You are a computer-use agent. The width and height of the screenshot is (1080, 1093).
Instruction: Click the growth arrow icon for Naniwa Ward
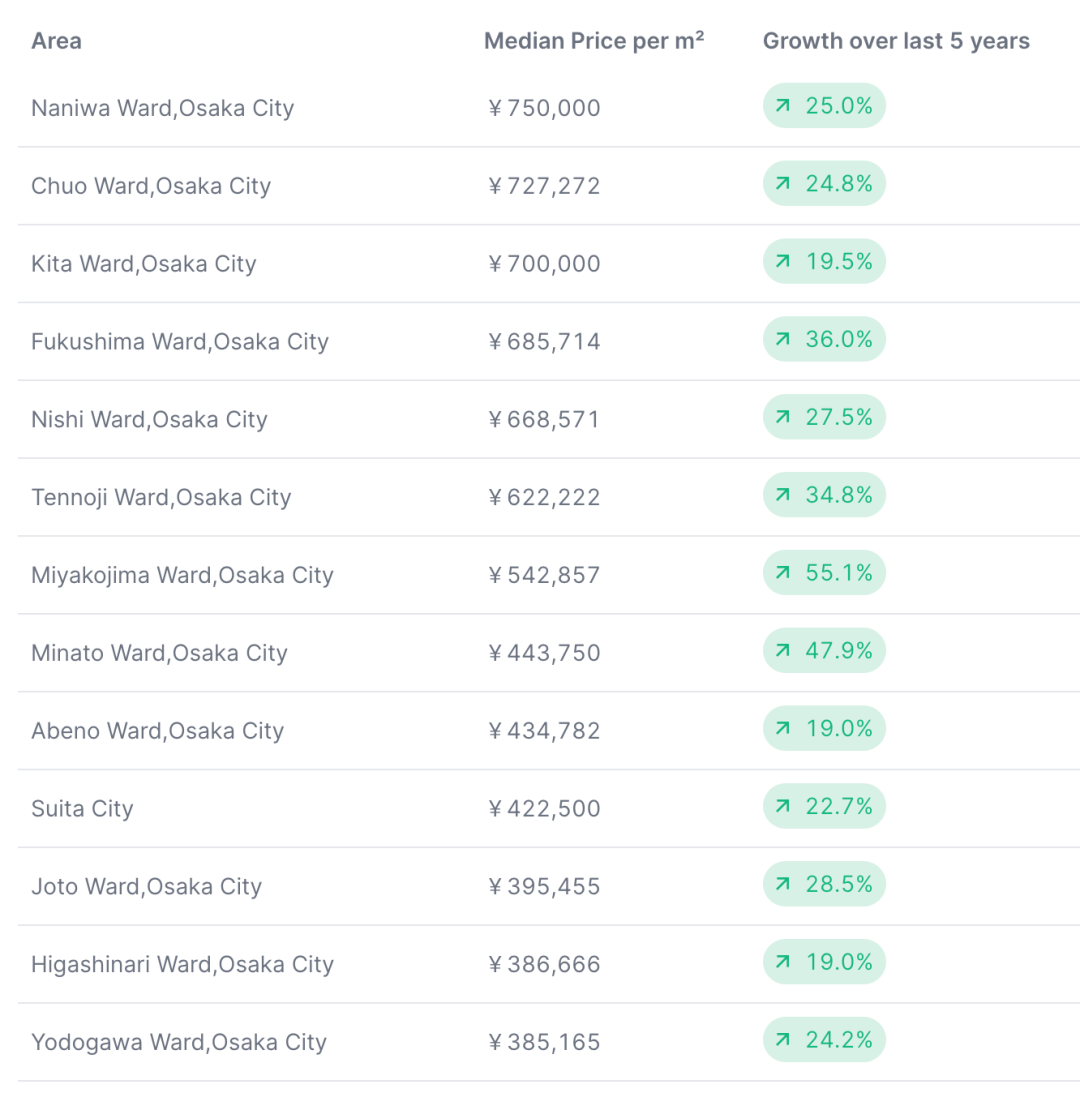tap(782, 105)
